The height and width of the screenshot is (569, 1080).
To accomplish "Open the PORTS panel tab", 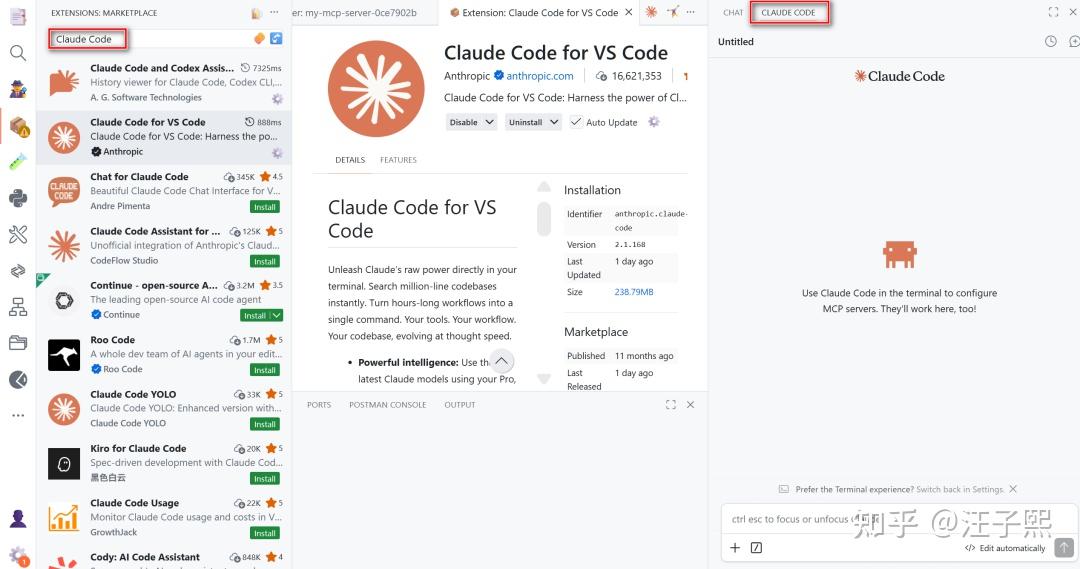I will pos(319,405).
